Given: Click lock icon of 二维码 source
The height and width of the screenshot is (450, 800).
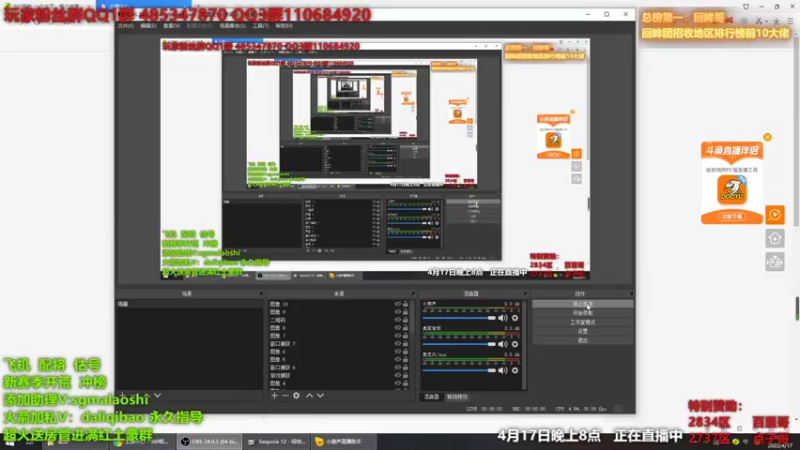Looking at the screenshot, I should click(406, 320).
